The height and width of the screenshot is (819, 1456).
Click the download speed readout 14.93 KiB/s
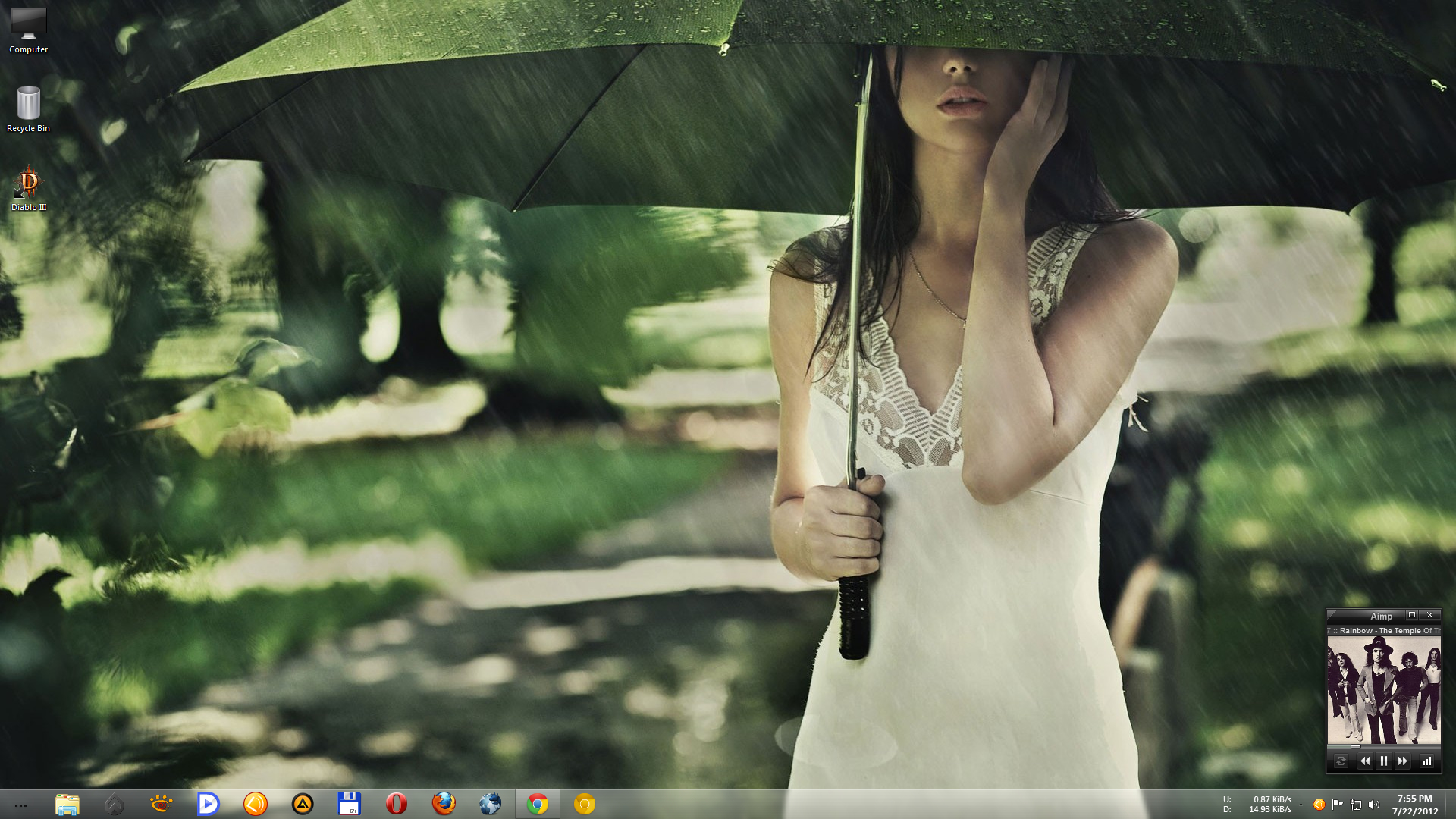[x=1270, y=809]
